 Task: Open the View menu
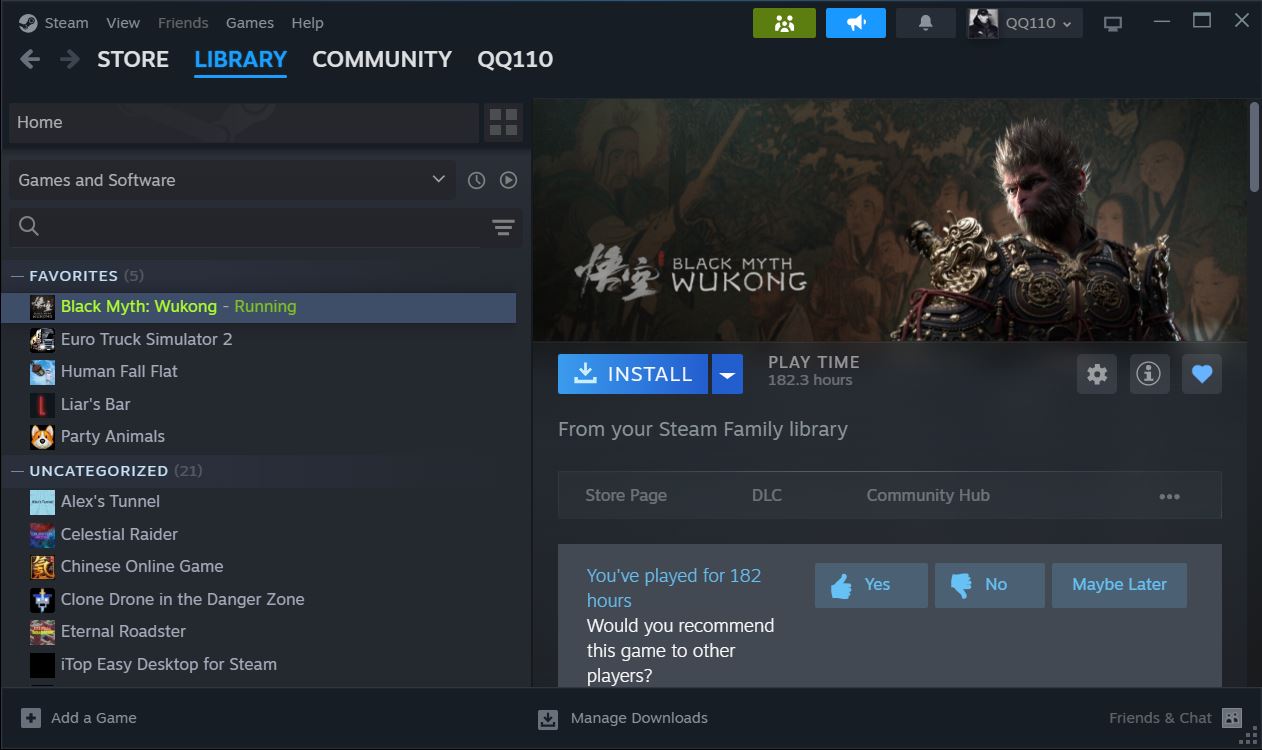coord(123,22)
